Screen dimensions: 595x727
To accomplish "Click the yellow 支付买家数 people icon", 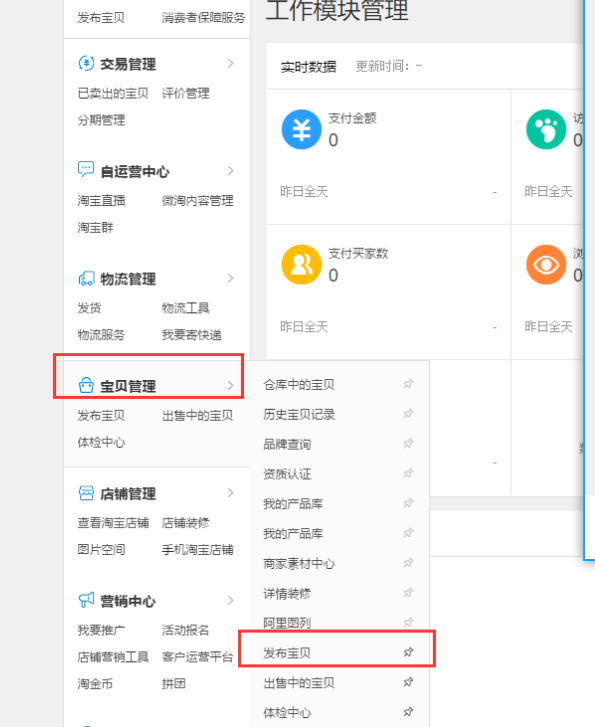I will click(x=301, y=265).
